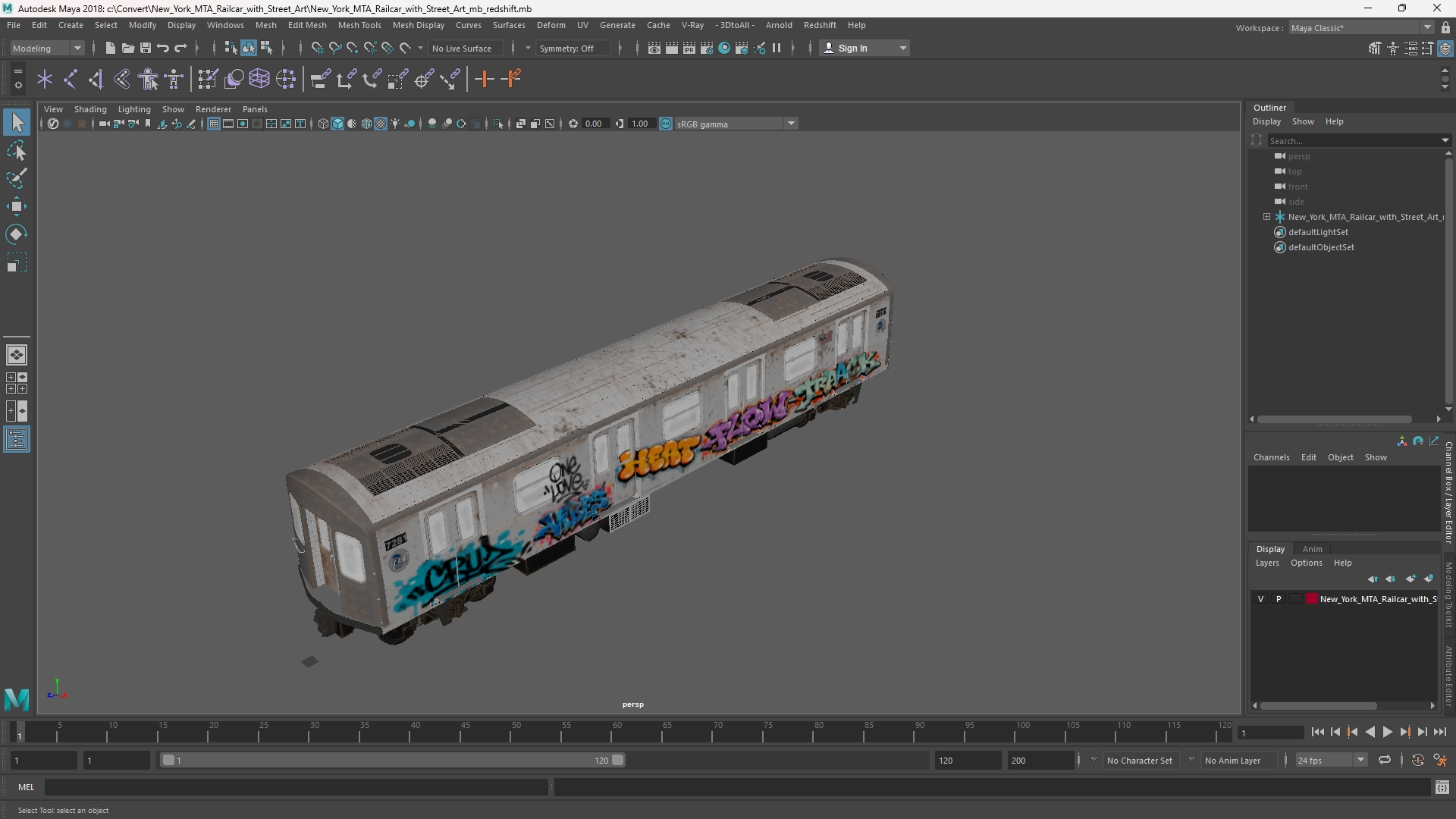Toggle textured display in viewport toolbar
The height and width of the screenshot is (819, 1456).
point(381,124)
